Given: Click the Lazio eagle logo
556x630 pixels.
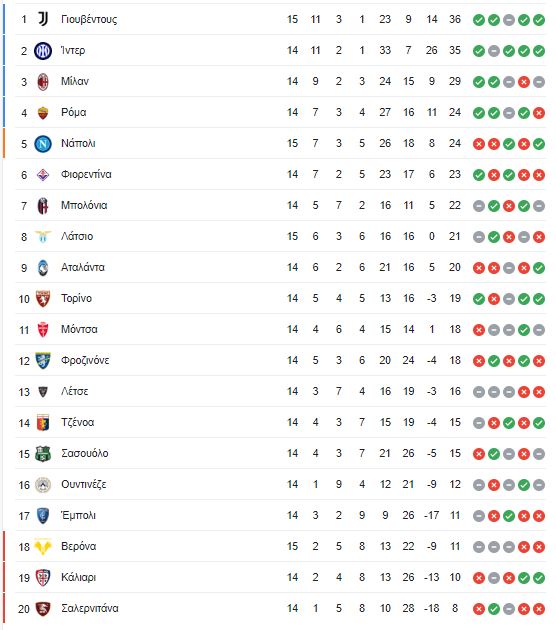Looking at the screenshot, I should click(x=43, y=237).
